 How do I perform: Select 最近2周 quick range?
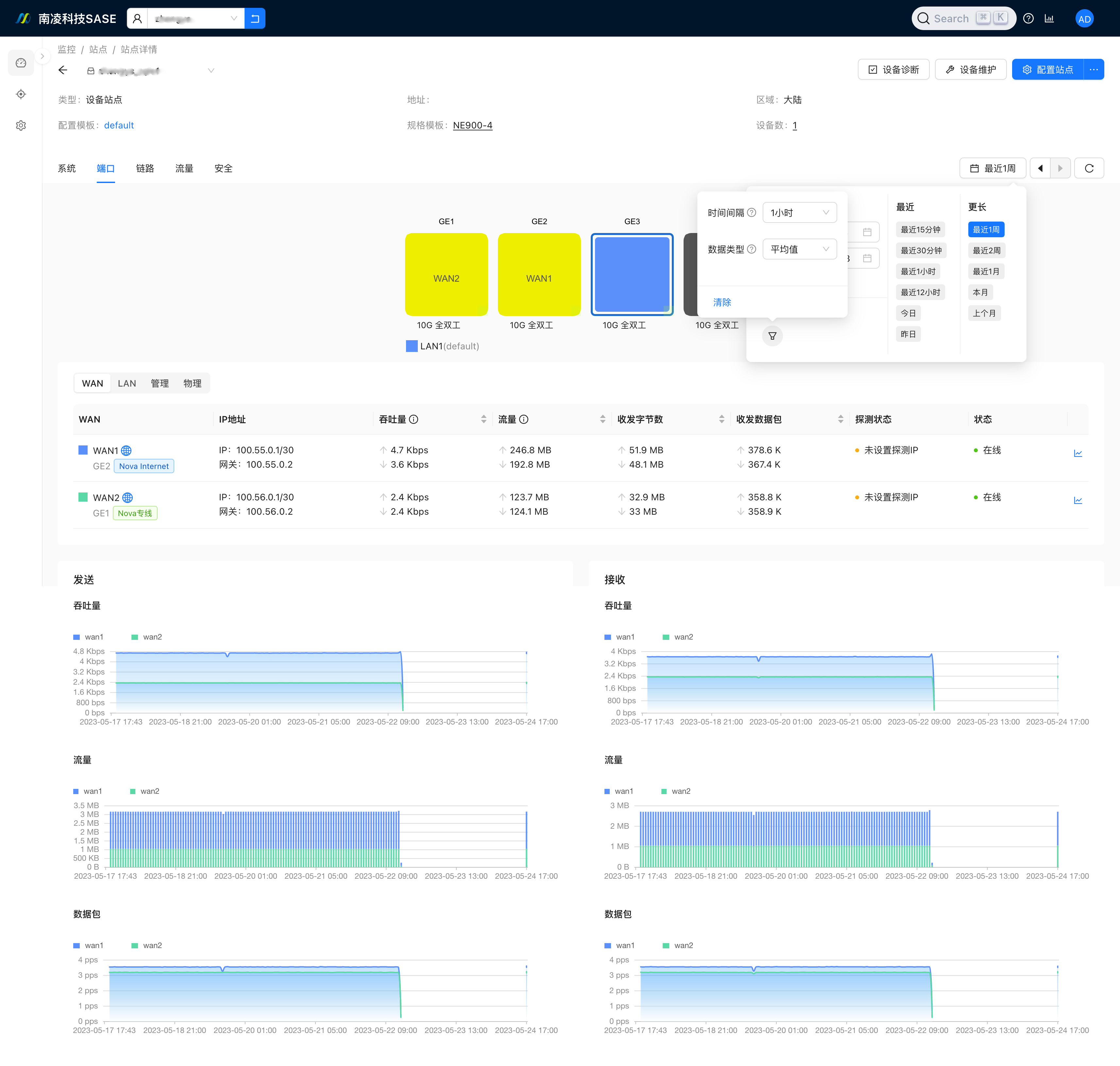coord(986,251)
